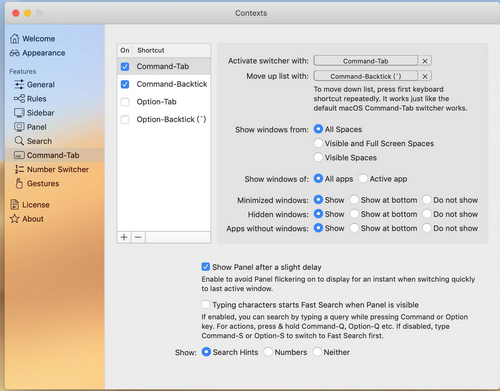Click the About star icon
The height and width of the screenshot is (391, 500).
point(14,219)
